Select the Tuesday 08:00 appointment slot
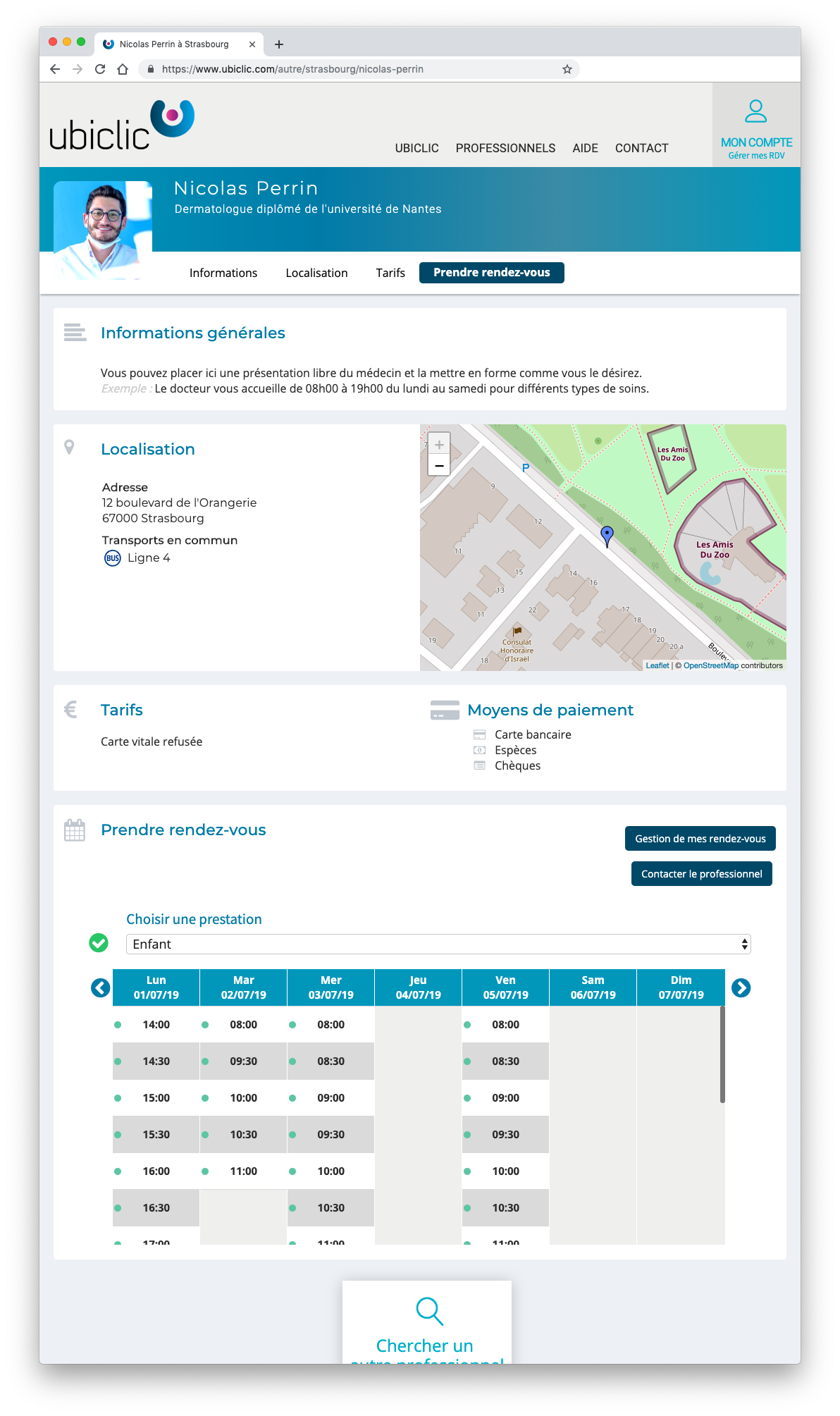 244,1025
